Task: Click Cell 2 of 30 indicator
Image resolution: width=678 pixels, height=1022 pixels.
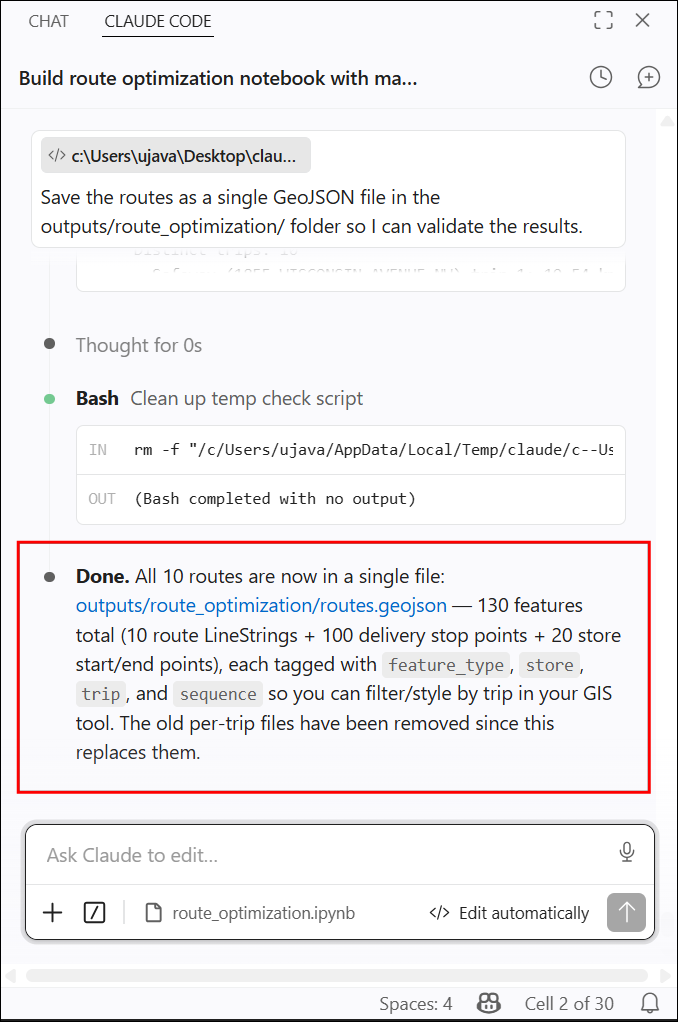Action: (569, 1004)
